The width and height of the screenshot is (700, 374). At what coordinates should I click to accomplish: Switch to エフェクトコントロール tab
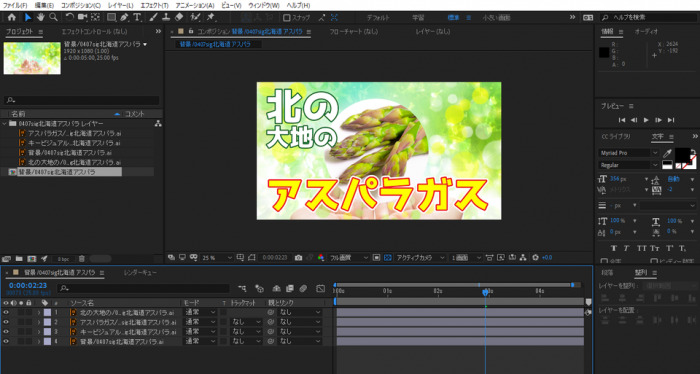tap(94, 32)
